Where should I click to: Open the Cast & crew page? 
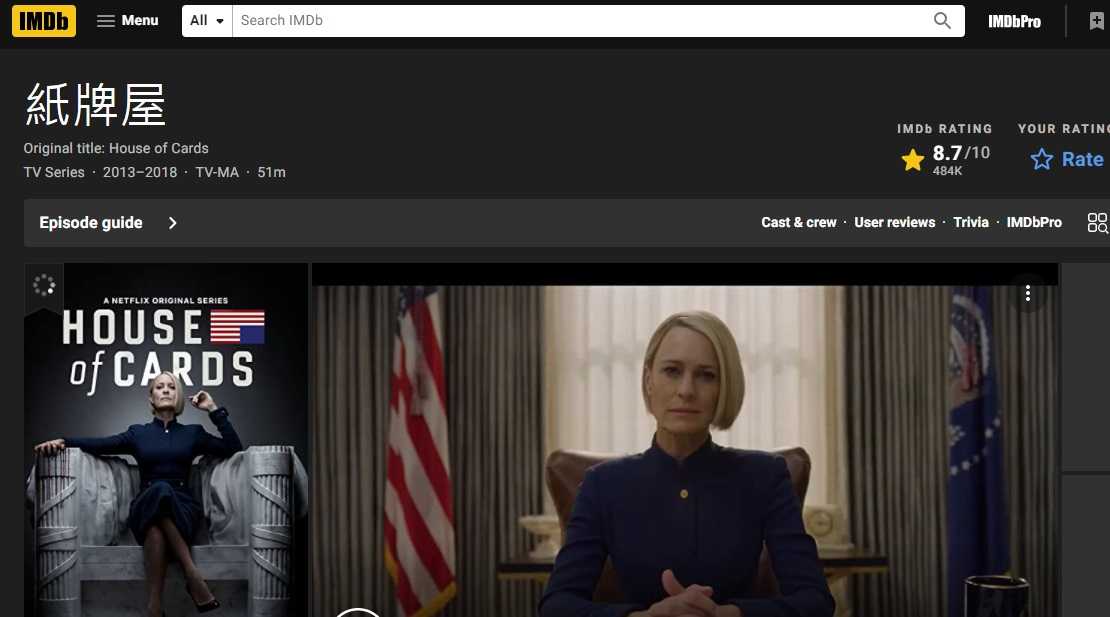coord(798,223)
